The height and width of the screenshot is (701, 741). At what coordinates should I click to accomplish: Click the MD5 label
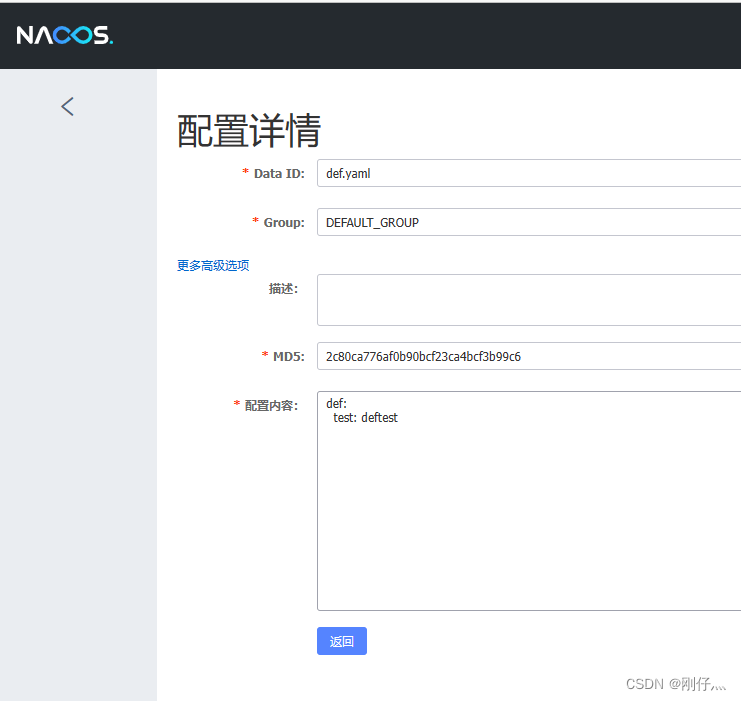click(x=289, y=356)
